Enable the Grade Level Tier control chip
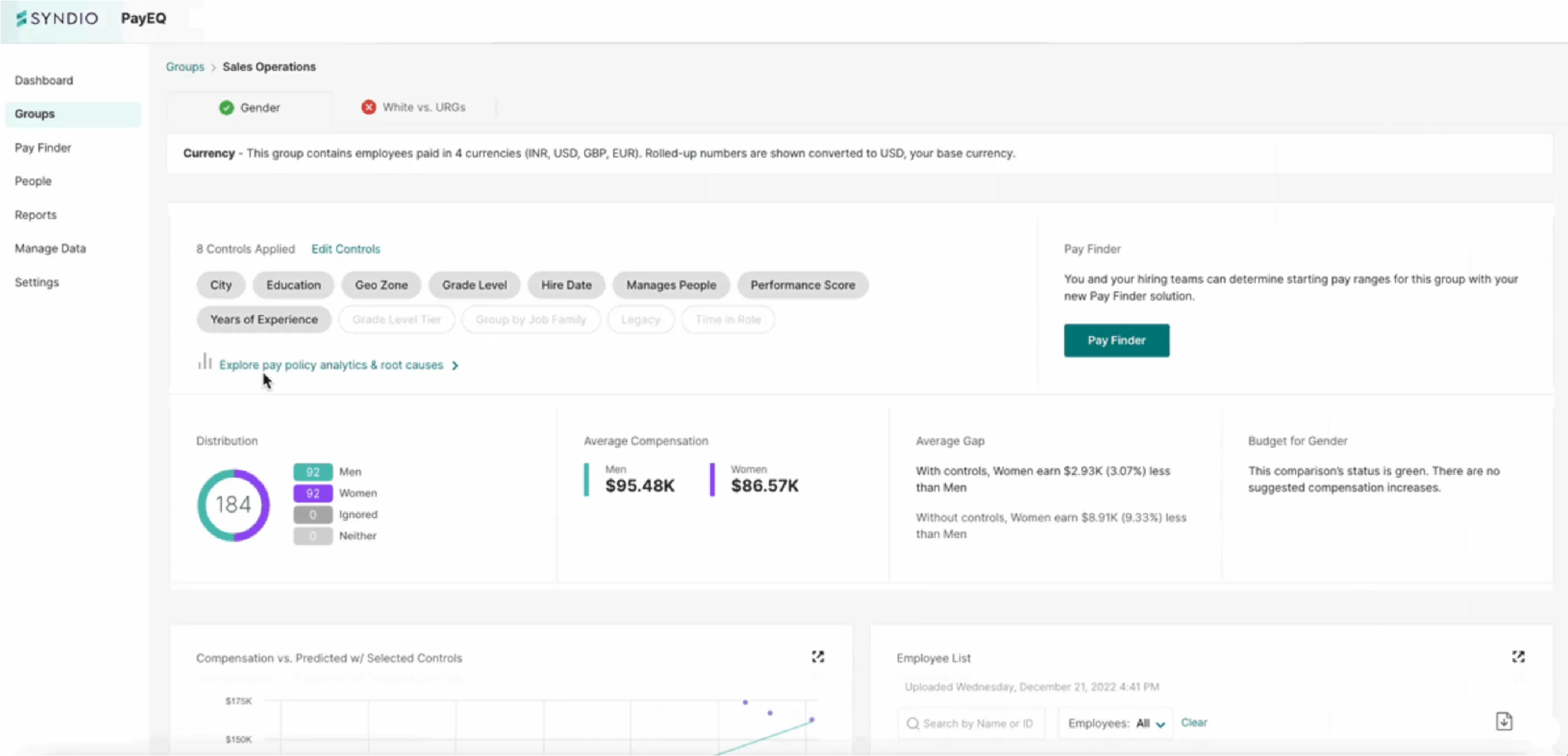1568x756 pixels. click(x=396, y=319)
